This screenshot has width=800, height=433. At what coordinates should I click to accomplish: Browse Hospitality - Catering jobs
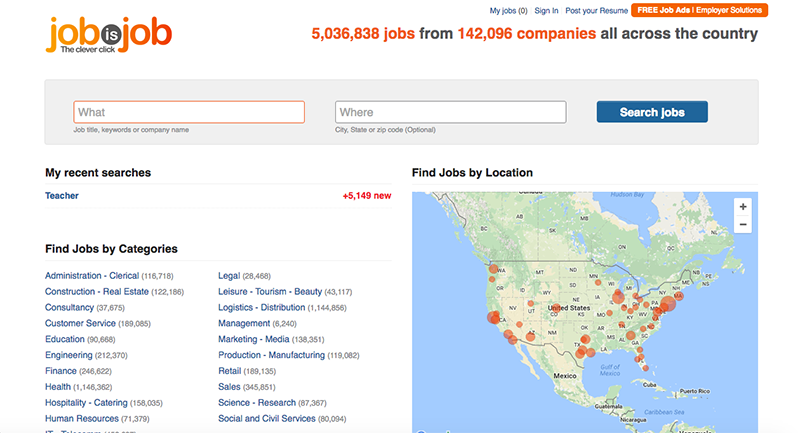click(x=86, y=402)
